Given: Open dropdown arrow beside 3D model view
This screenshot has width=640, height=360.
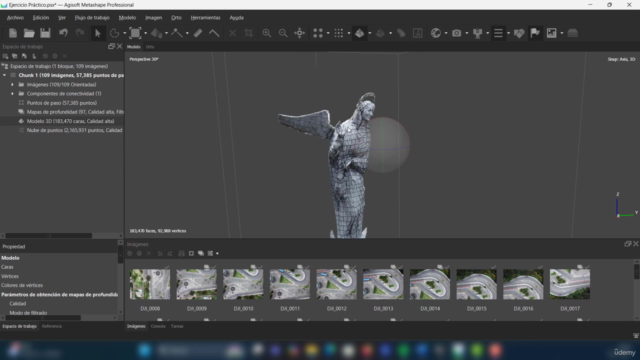Looking at the screenshot, I should pyautogui.click(x=369, y=33).
